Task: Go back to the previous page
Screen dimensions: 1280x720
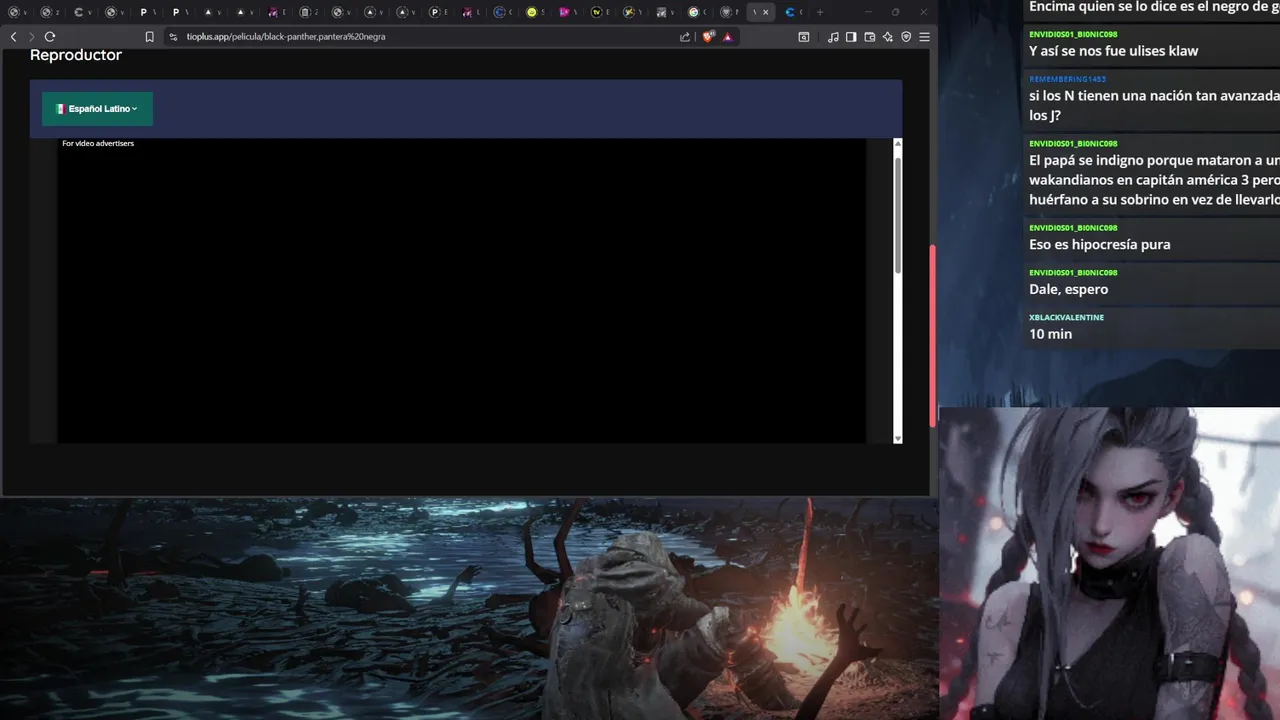Action: [x=13, y=37]
